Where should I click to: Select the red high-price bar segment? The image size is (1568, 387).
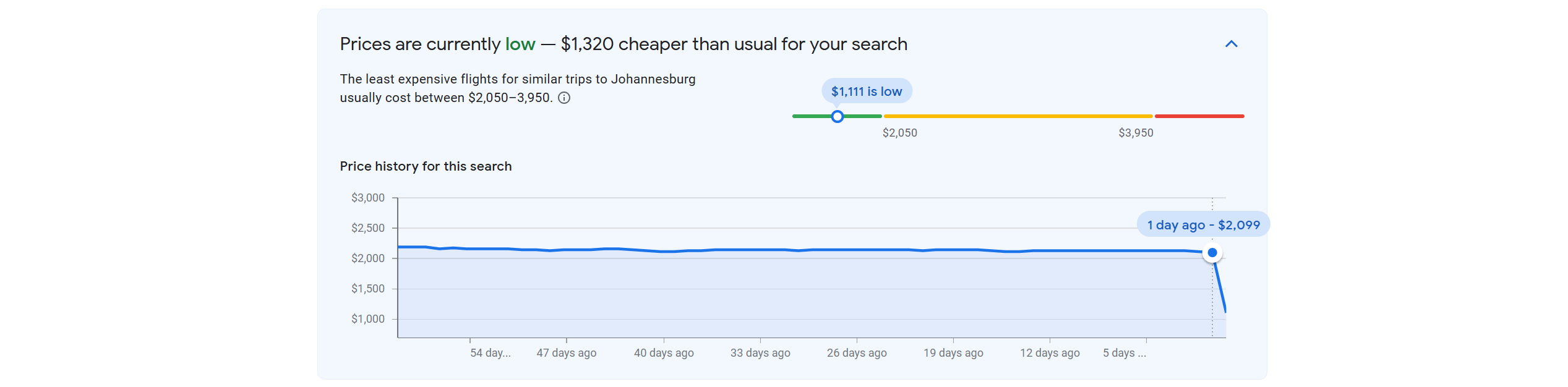(x=1199, y=116)
